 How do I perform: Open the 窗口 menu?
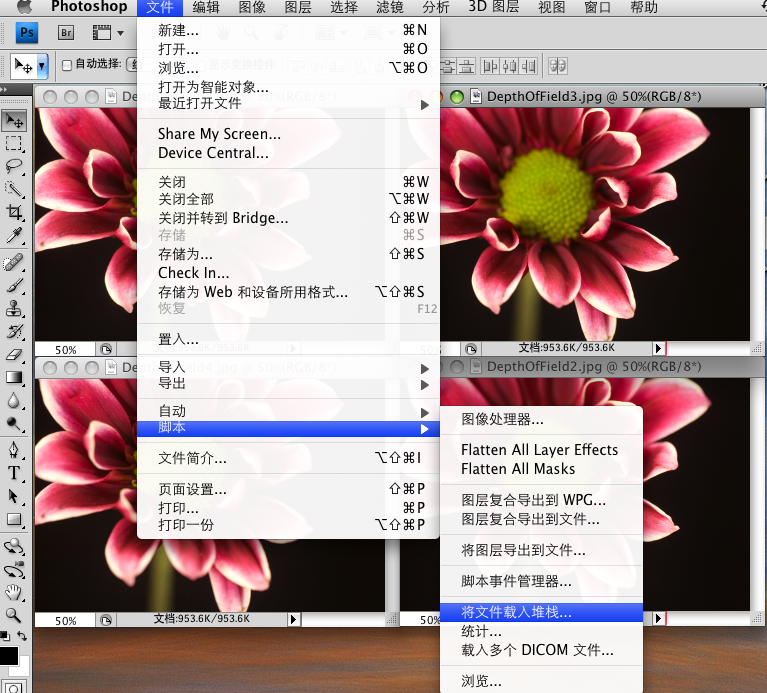597,7
